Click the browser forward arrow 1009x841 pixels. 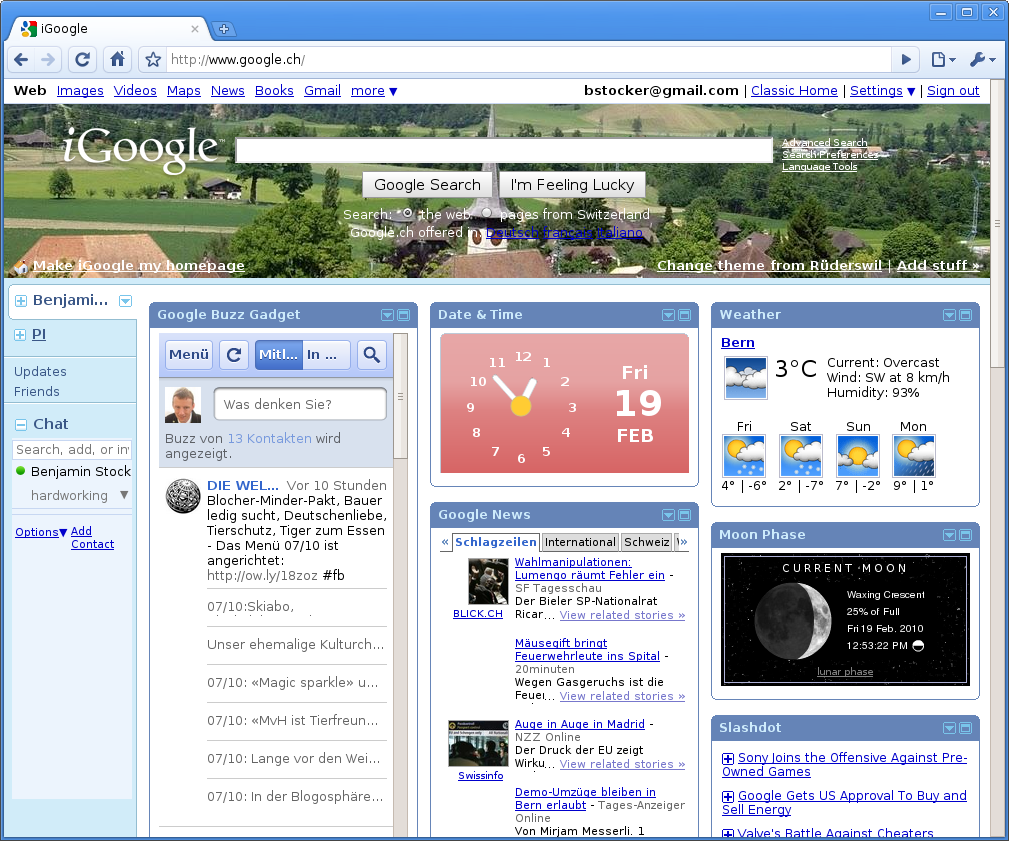(48, 60)
